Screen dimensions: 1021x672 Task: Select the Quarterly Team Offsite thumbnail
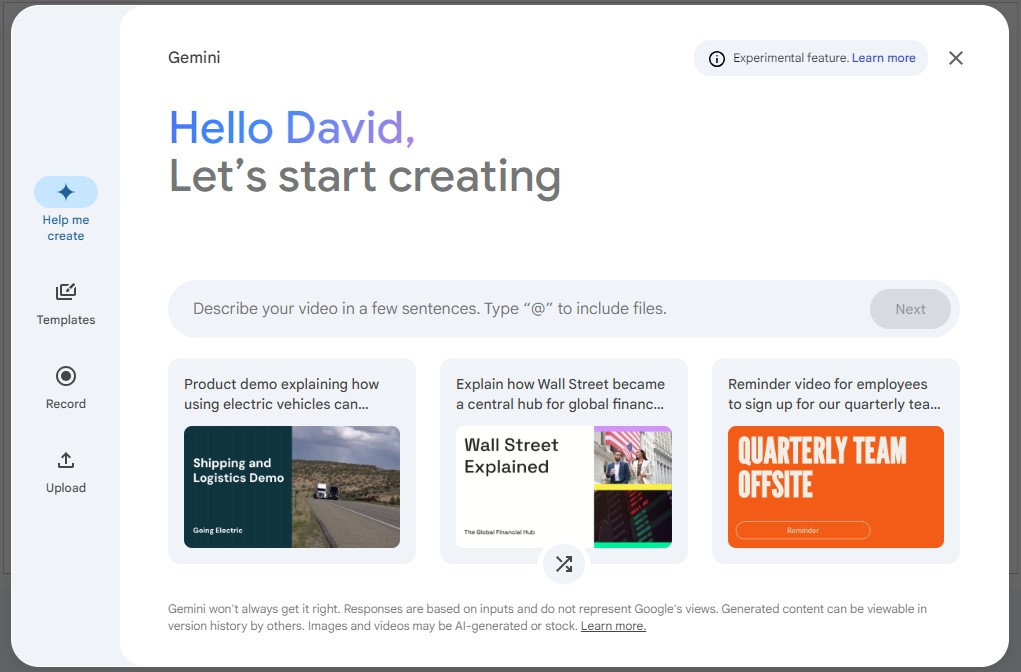pyautogui.click(x=835, y=487)
